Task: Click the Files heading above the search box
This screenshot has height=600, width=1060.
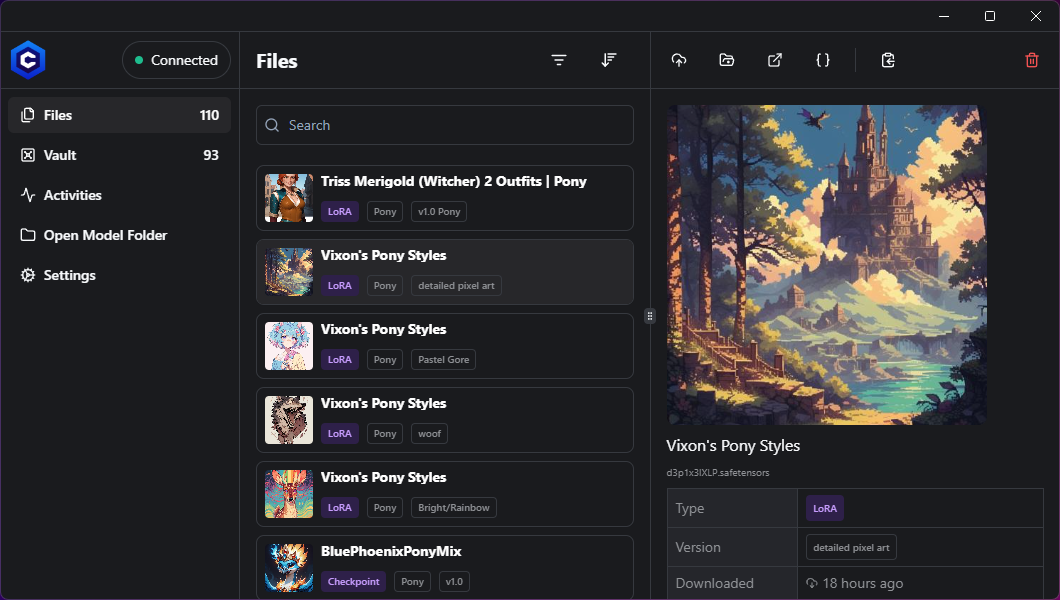Action: [x=276, y=61]
